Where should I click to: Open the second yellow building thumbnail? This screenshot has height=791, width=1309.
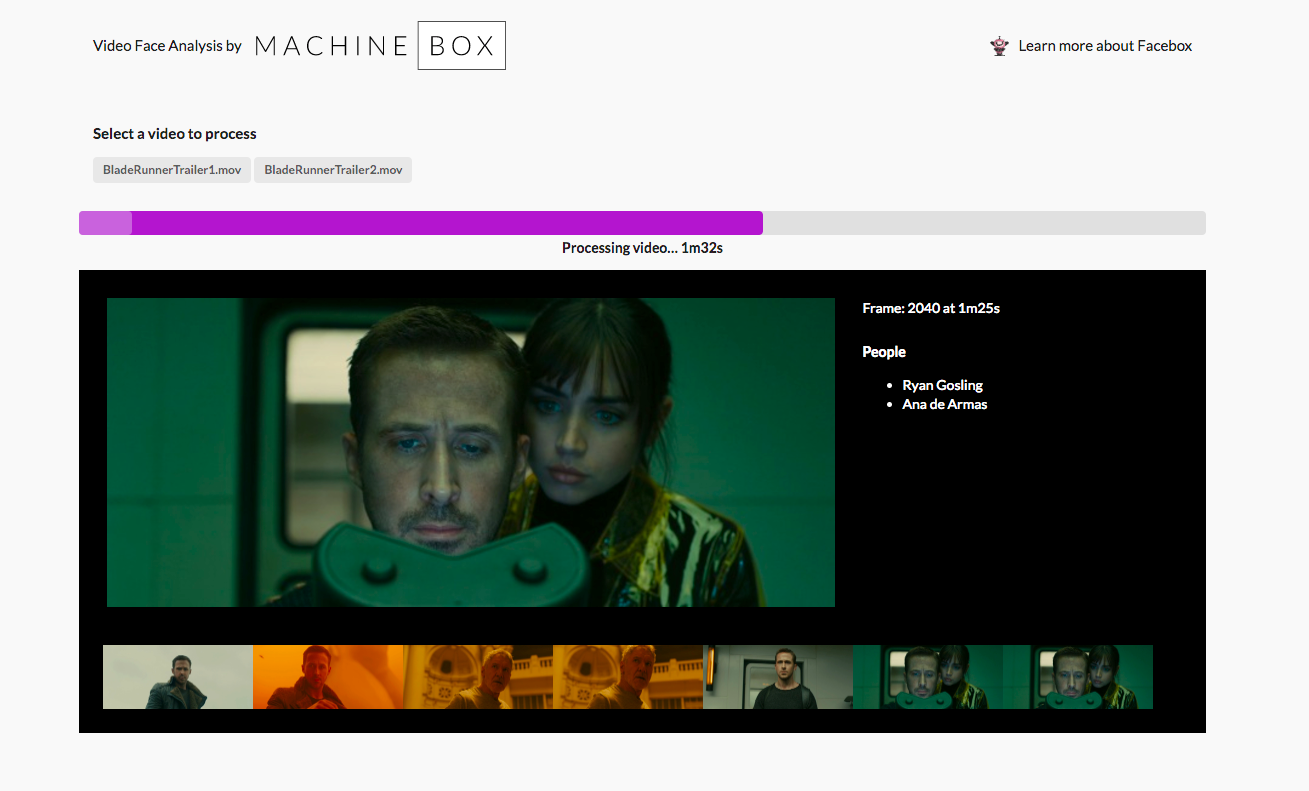click(x=628, y=677)
